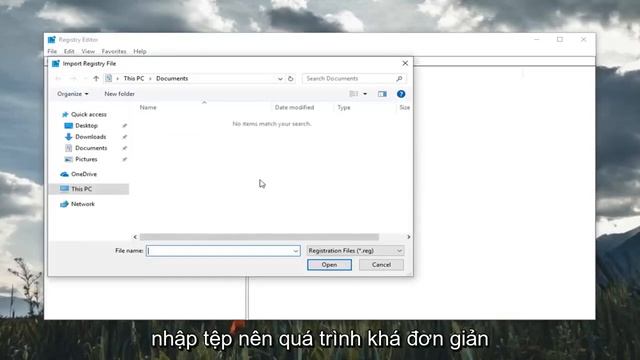Screen dimensions: 640x360
Task: Sort by the Name column header
Action: point(148,107)
